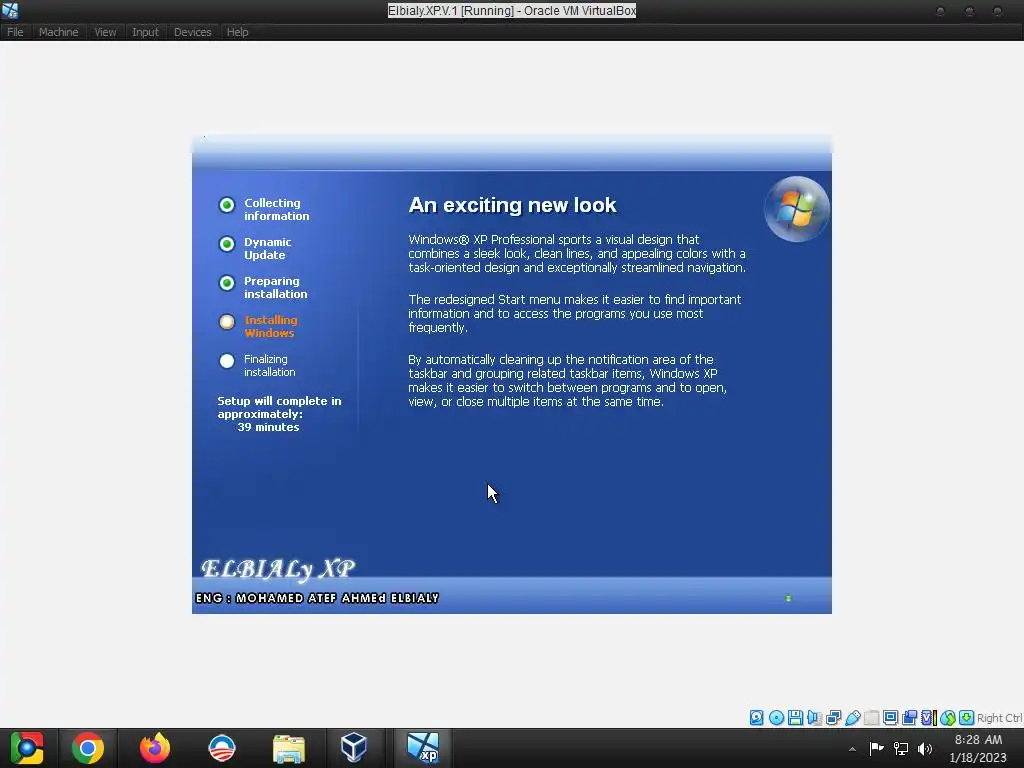Click the Right Ctrl host key label
This screenshot has width=1024, height=768.
point(1000,718)
